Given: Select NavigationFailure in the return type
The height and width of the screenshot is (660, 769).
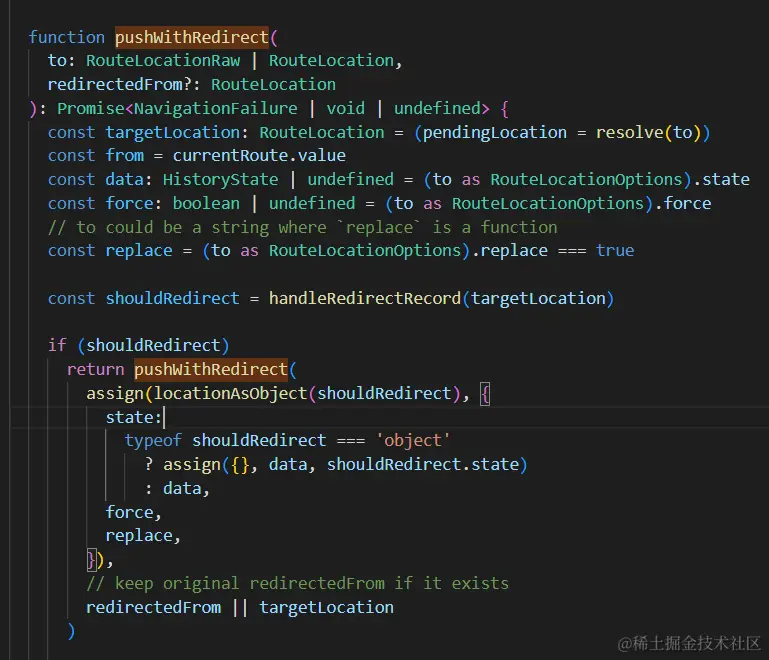Looking at the screenshot, I should 216,108.
